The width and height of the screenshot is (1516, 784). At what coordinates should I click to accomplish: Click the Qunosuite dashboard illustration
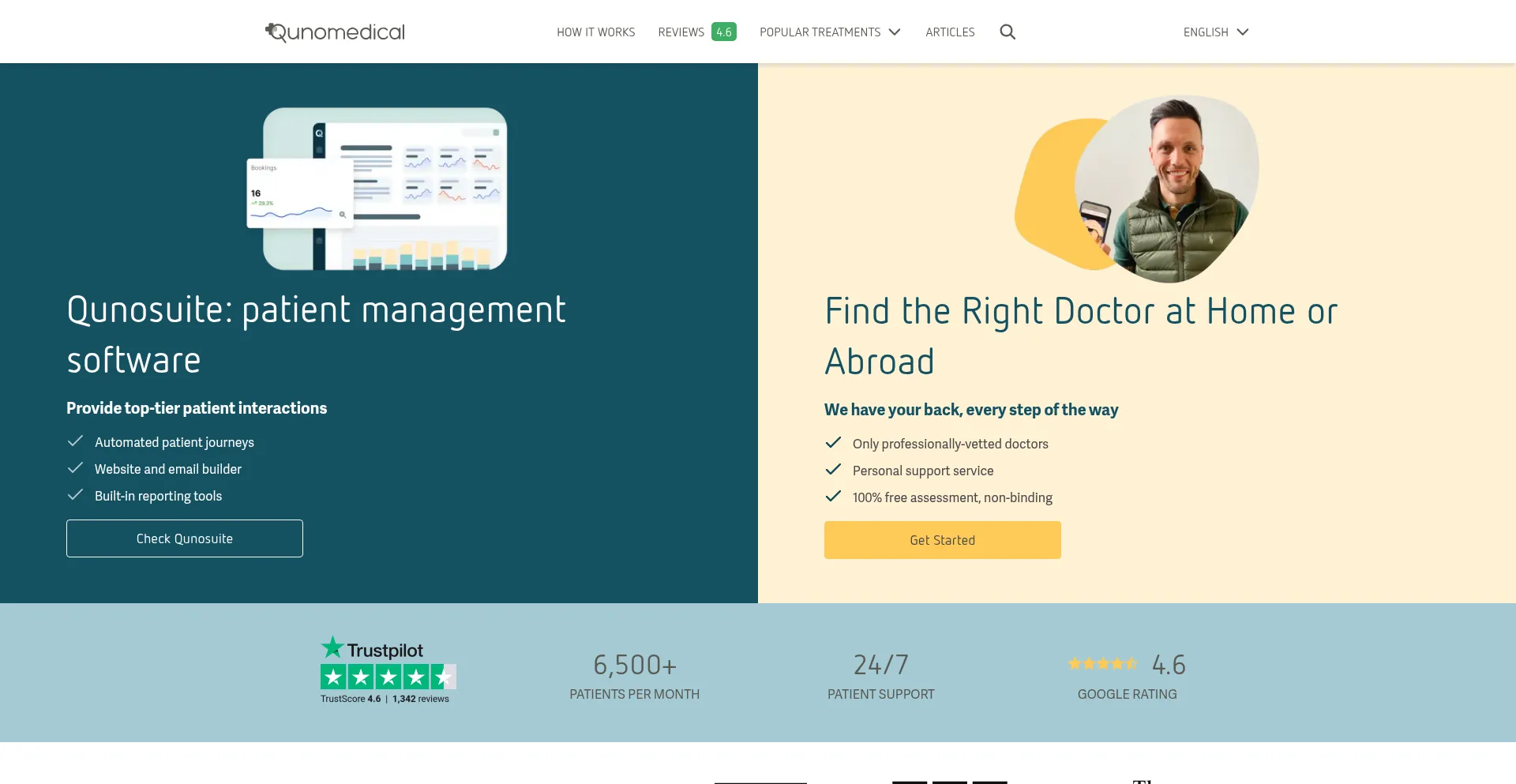(377, 189)
